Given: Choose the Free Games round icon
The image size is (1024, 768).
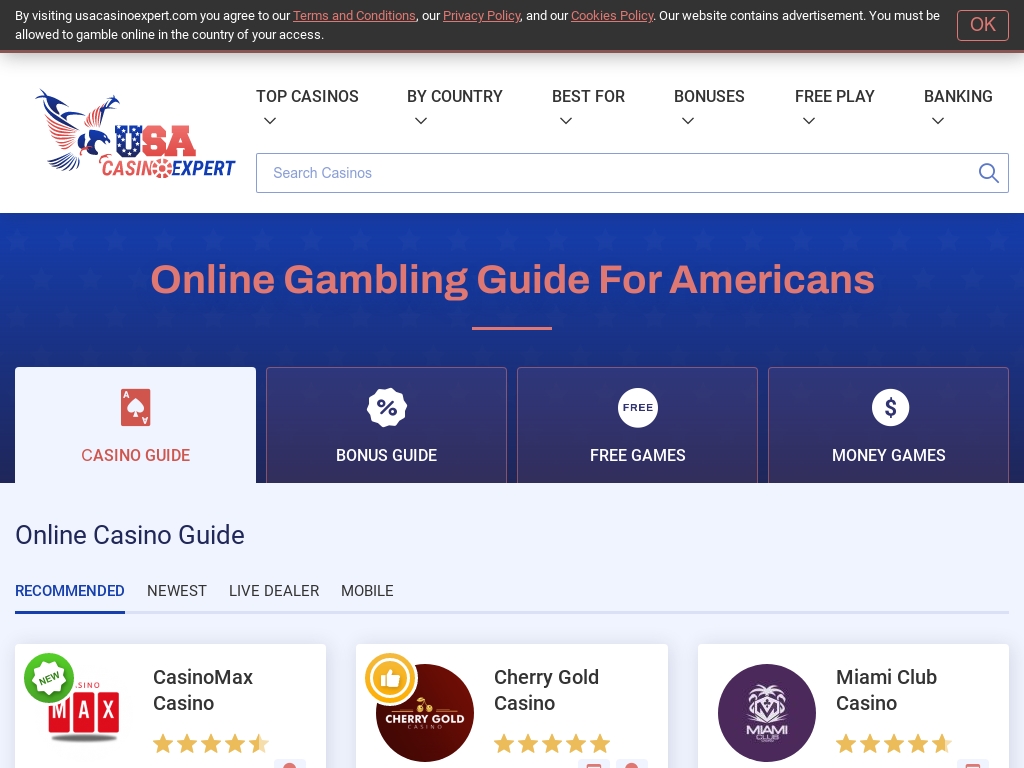Looking at the screenshot, I should [637, 408].
